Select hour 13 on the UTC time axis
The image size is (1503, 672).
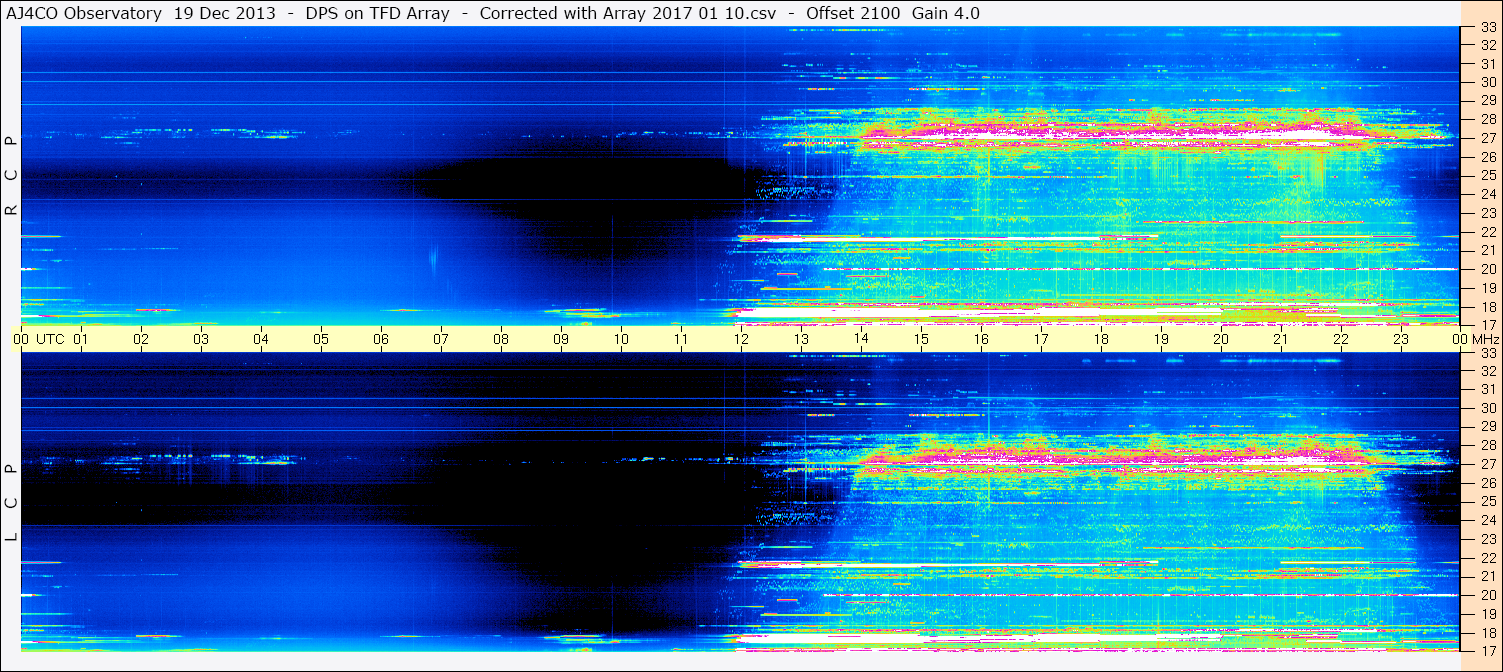click(801, 339)
